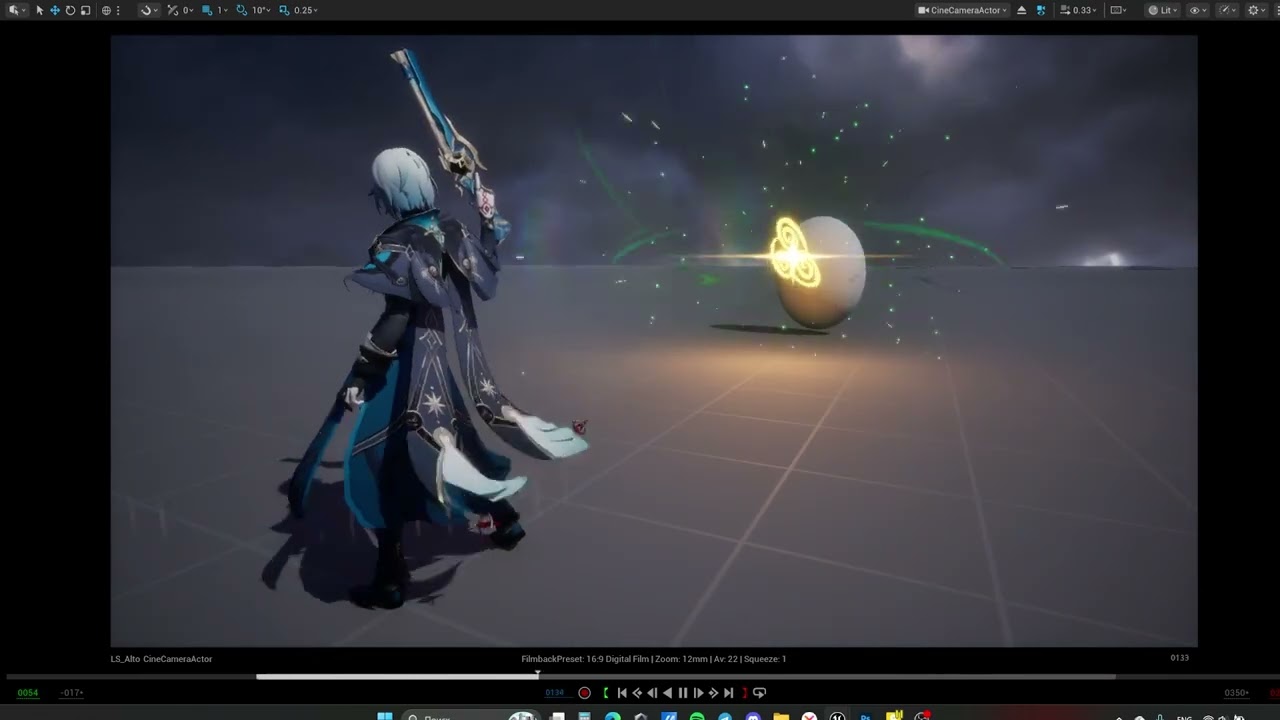Open the performance gauge dropdown menu
The image size is (1280, 720).
(x=1227, y=10)
